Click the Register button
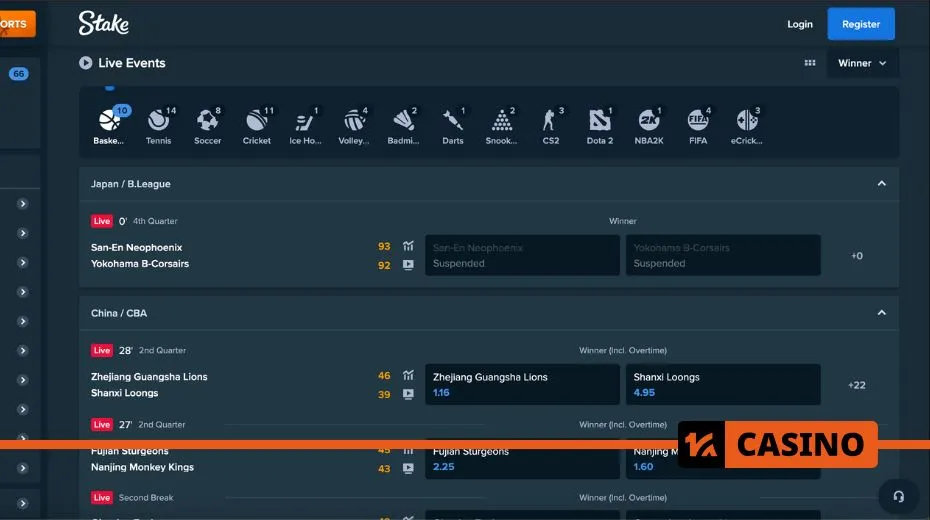 click(861, 24)
